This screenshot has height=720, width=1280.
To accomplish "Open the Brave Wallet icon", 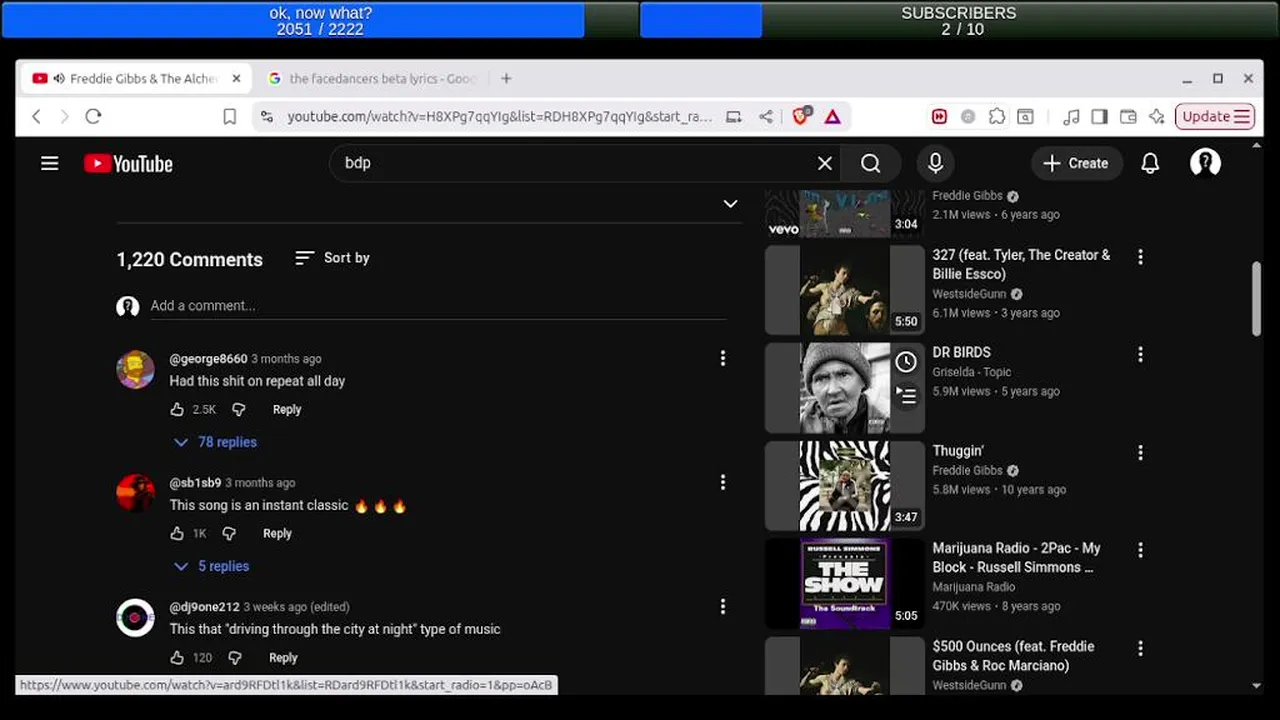I will [1128, 117].
